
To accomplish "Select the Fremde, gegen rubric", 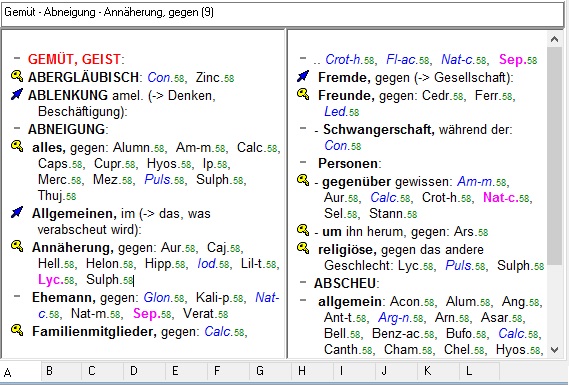I will pyautogui.click(x=415, y=78).
